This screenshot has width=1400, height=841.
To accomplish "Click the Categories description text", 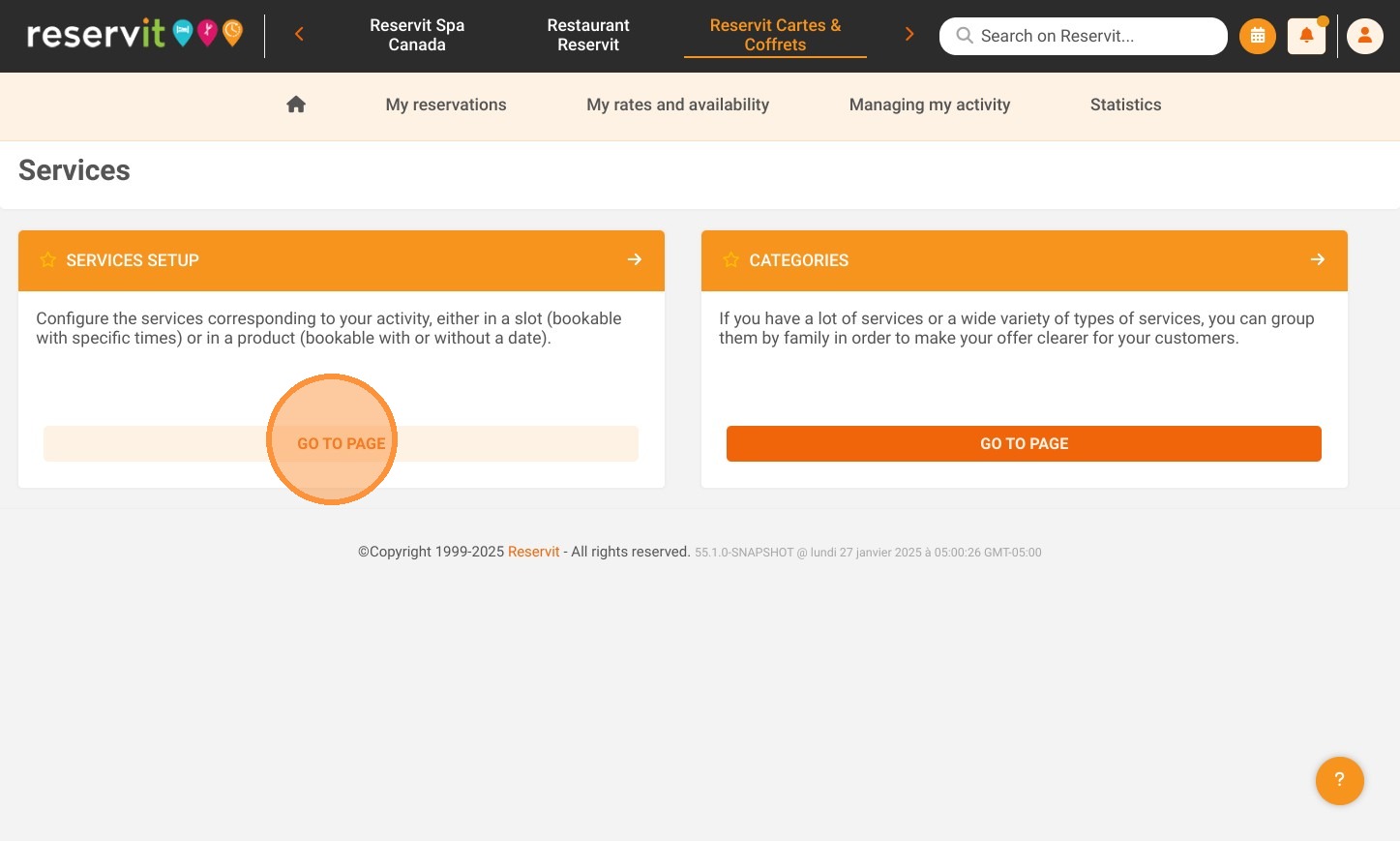I will pos(1017,328).
